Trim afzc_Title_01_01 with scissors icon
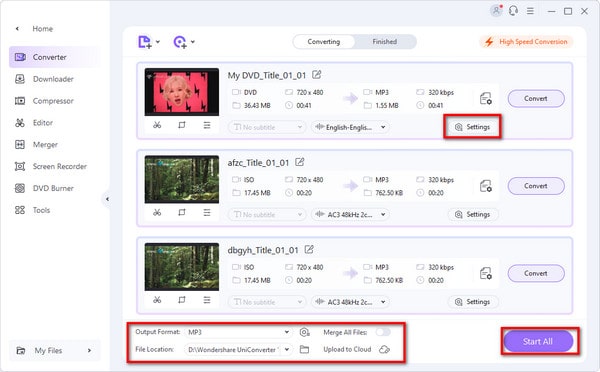Image resolution: width=600 pixels, height=372 pixels. point(157,212)
